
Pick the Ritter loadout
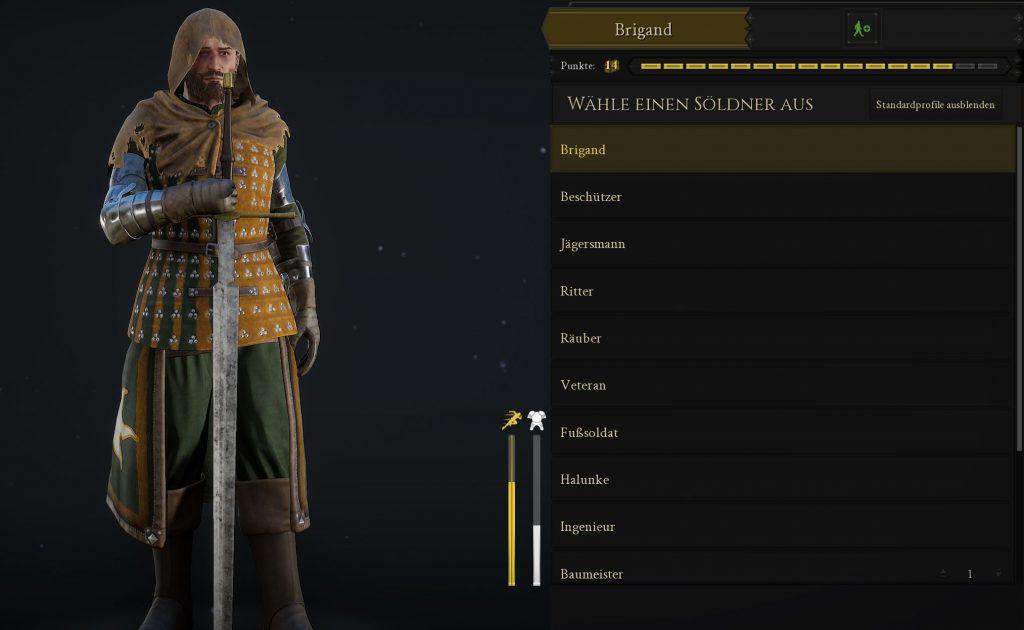[782, 291]
